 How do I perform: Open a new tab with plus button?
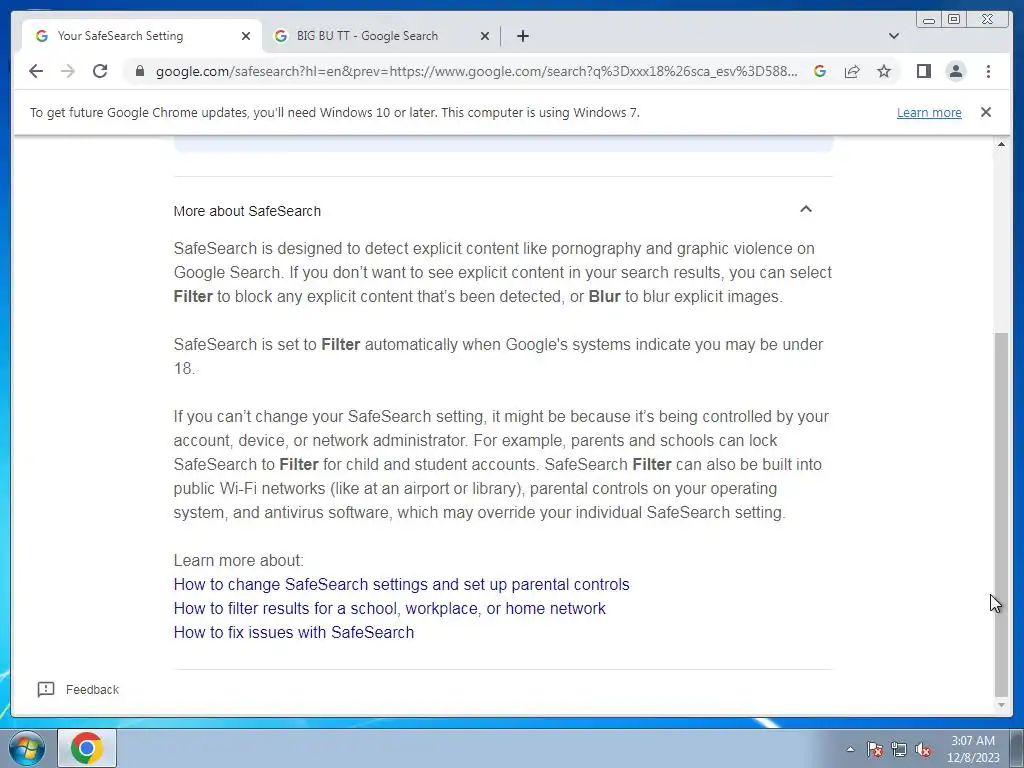(x=522, y=36)
